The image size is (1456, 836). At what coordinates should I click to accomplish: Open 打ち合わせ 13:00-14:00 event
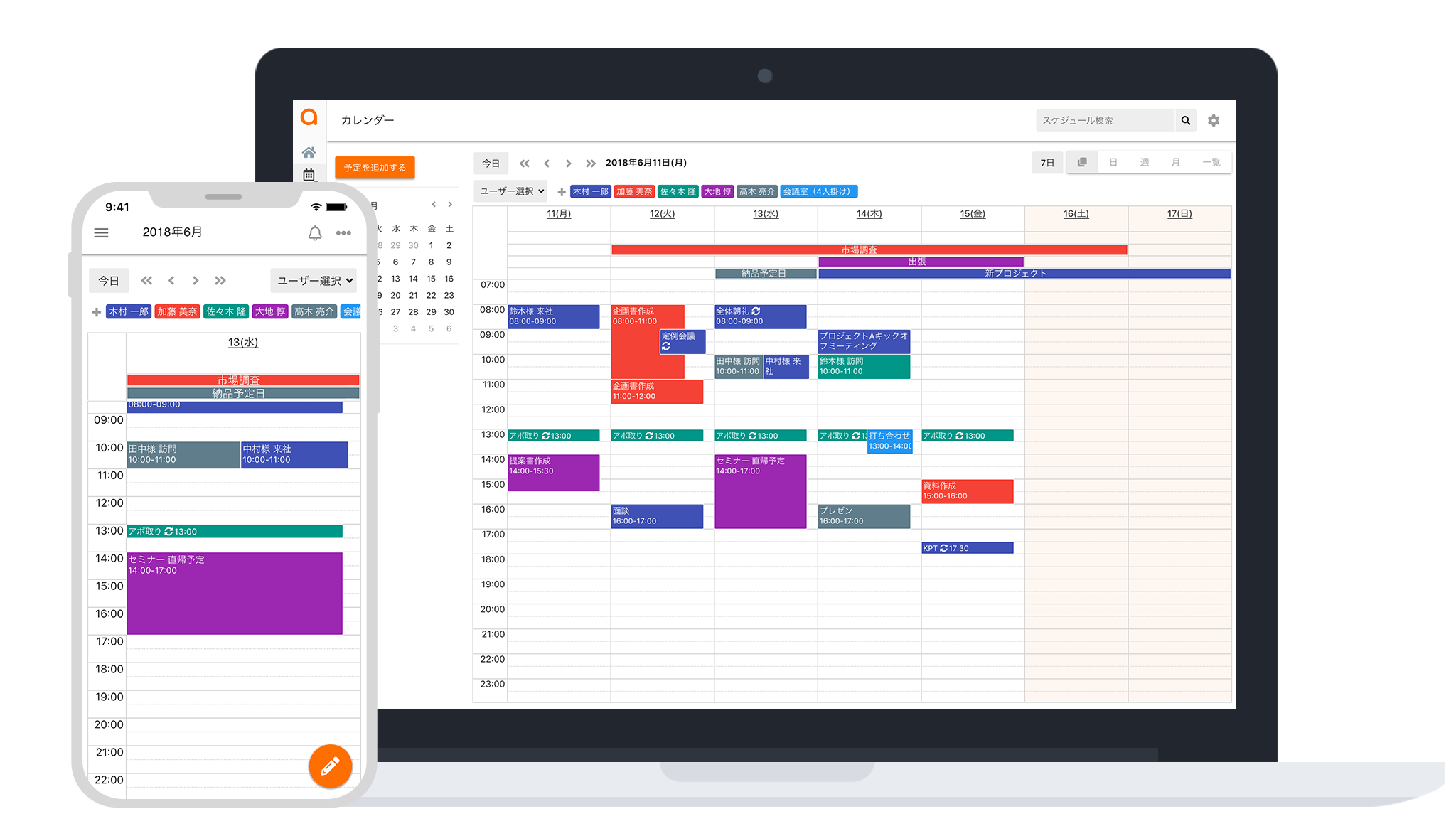click(890, 441)
